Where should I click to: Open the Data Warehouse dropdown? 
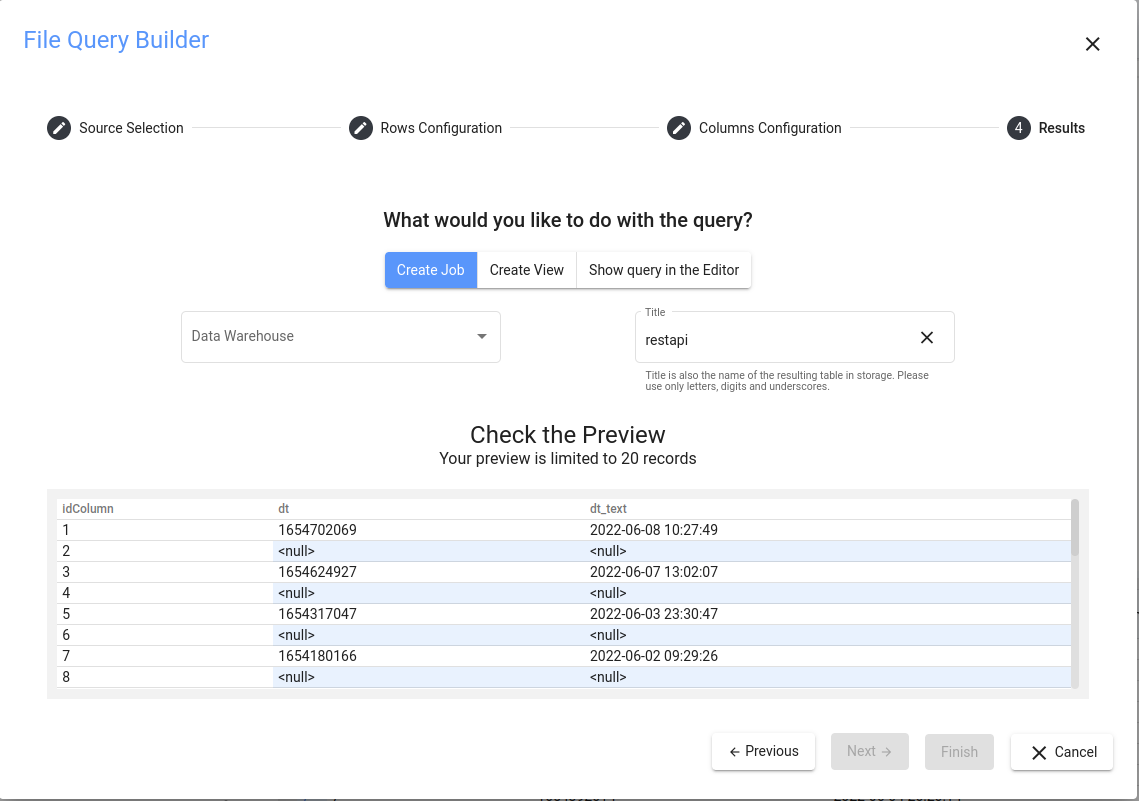[330, 337]
